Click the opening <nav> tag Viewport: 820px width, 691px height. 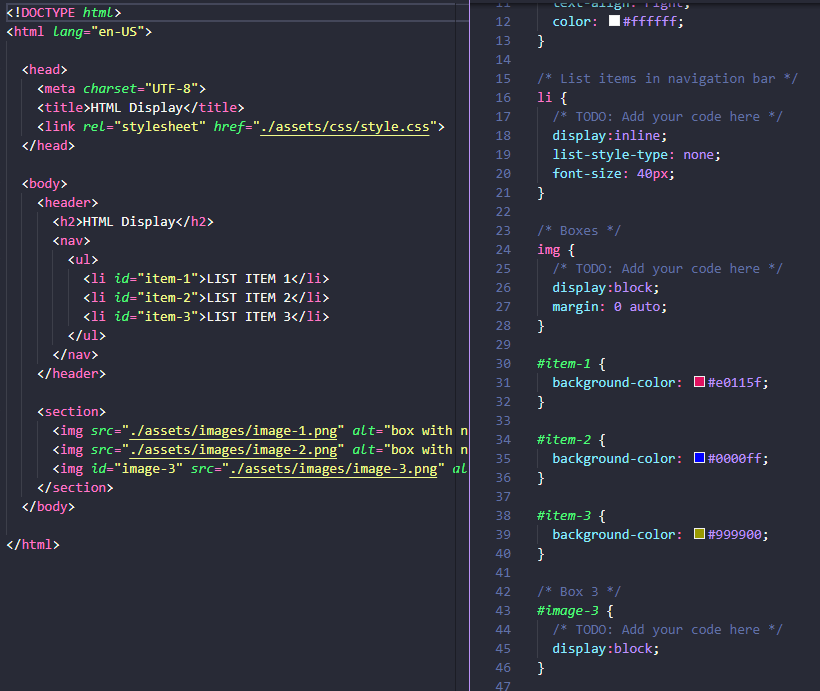72,241
